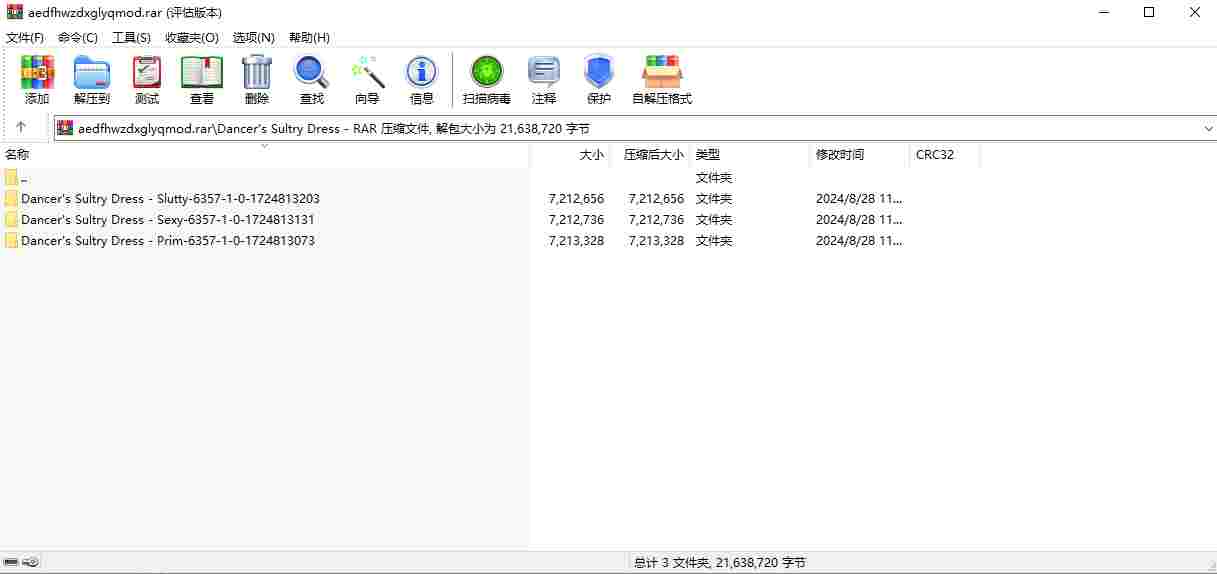
Task: Open the 文件(F) menu
Action: click(25, 37)
